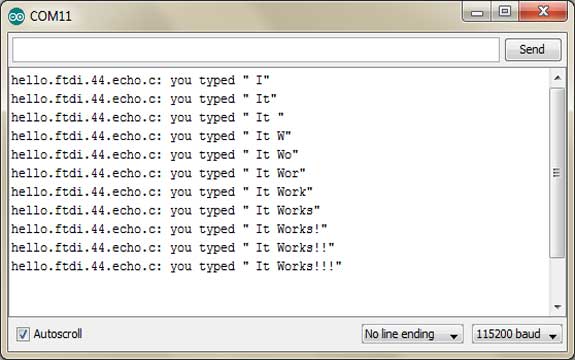This screenshot has height=360, width=575.
Task: Maximize the COM11 serial monitor window
Action: pos(505,12)
